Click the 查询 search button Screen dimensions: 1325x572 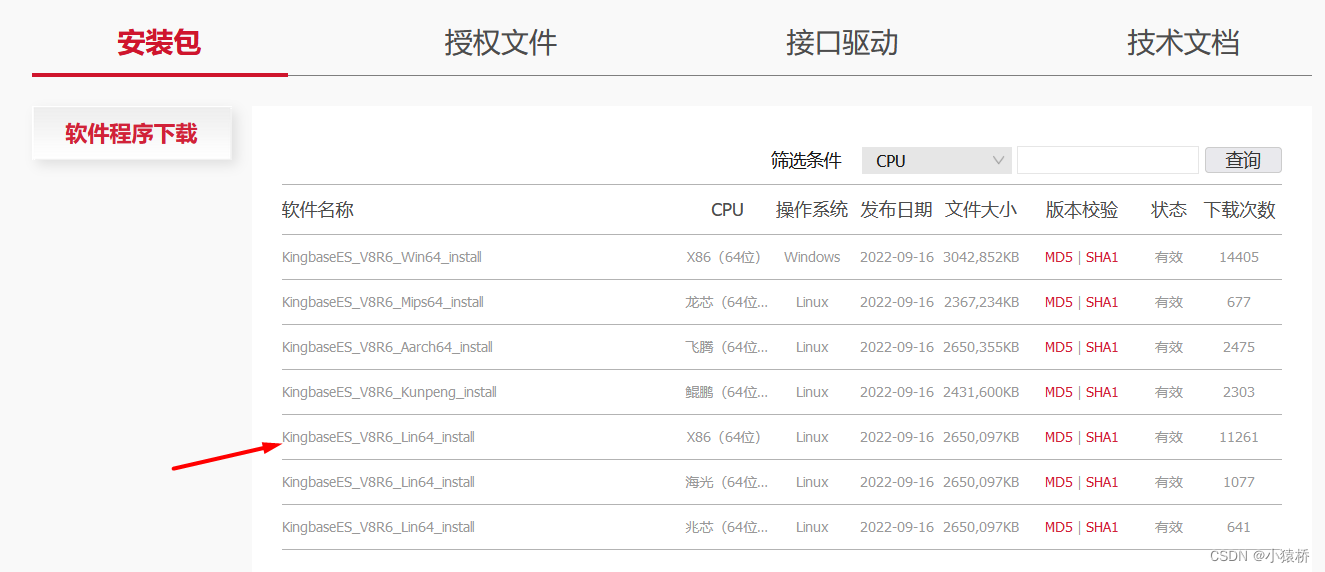coord(1243,160)
